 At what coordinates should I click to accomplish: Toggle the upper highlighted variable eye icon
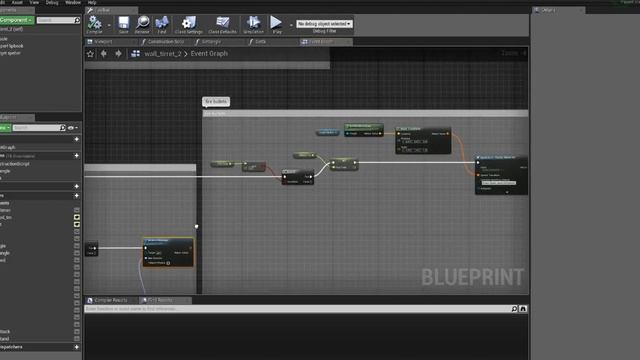[76, 217]
